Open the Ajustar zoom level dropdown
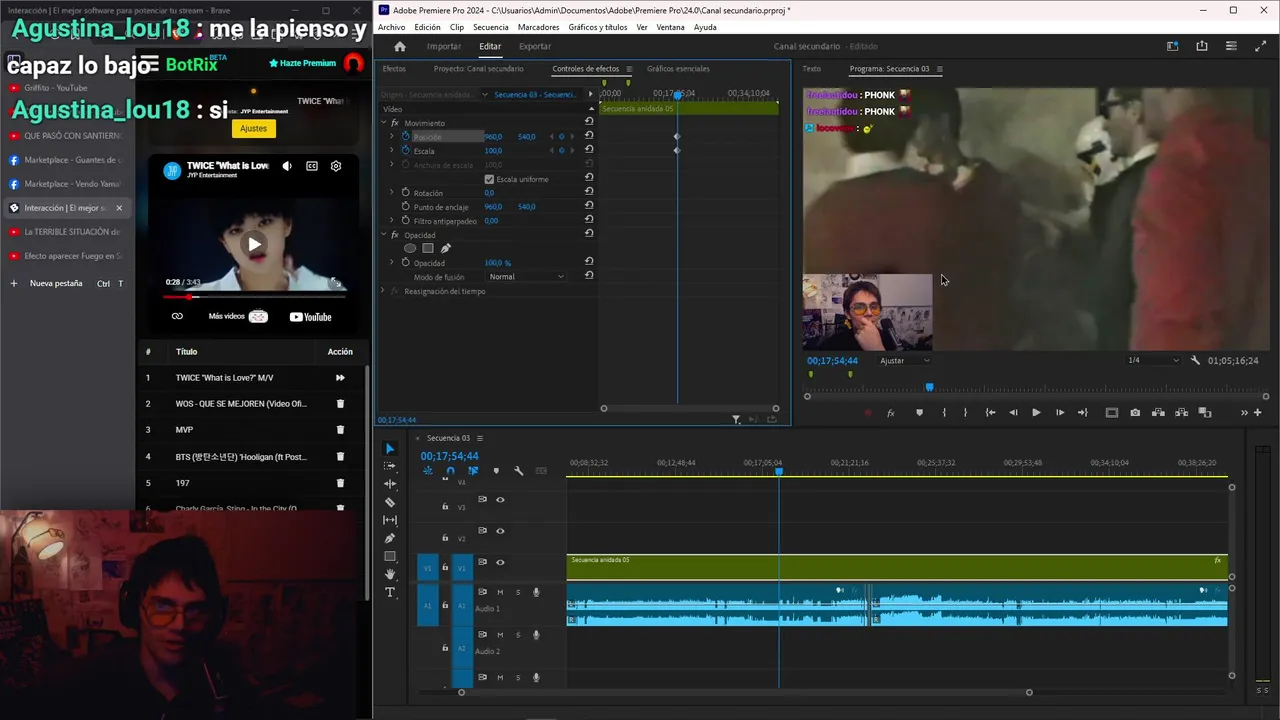1280x720 pixels. pos(904,360)
